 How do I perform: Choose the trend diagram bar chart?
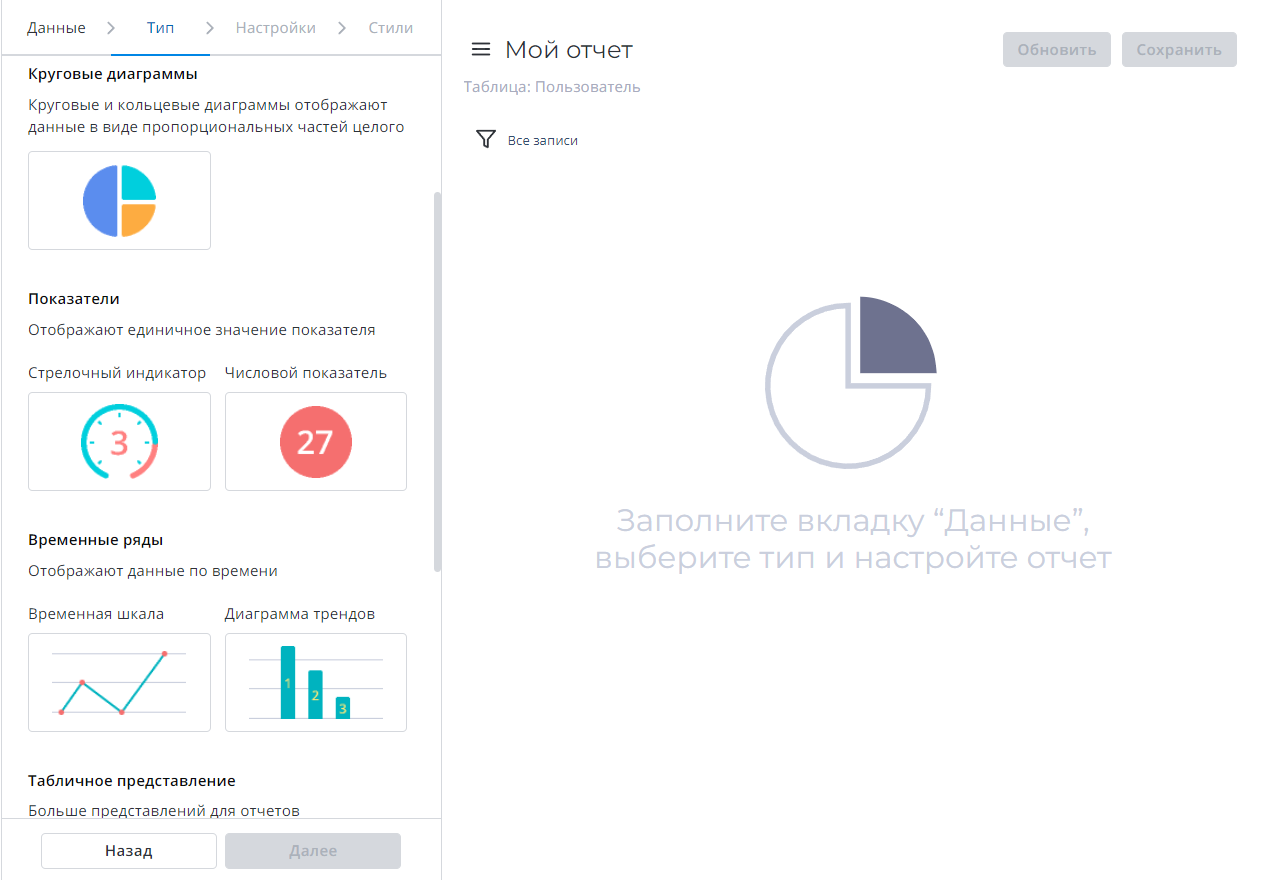315,682
